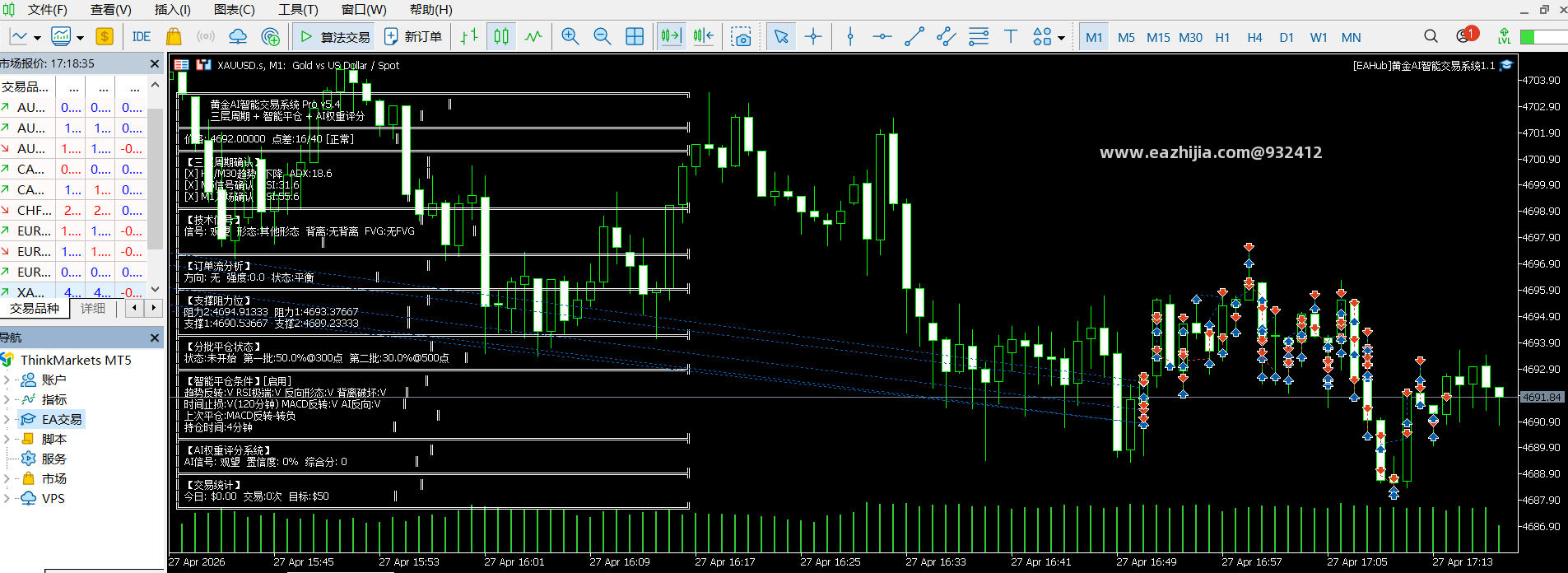Switch chart to bar chart mode

click(x=469, y=36)
